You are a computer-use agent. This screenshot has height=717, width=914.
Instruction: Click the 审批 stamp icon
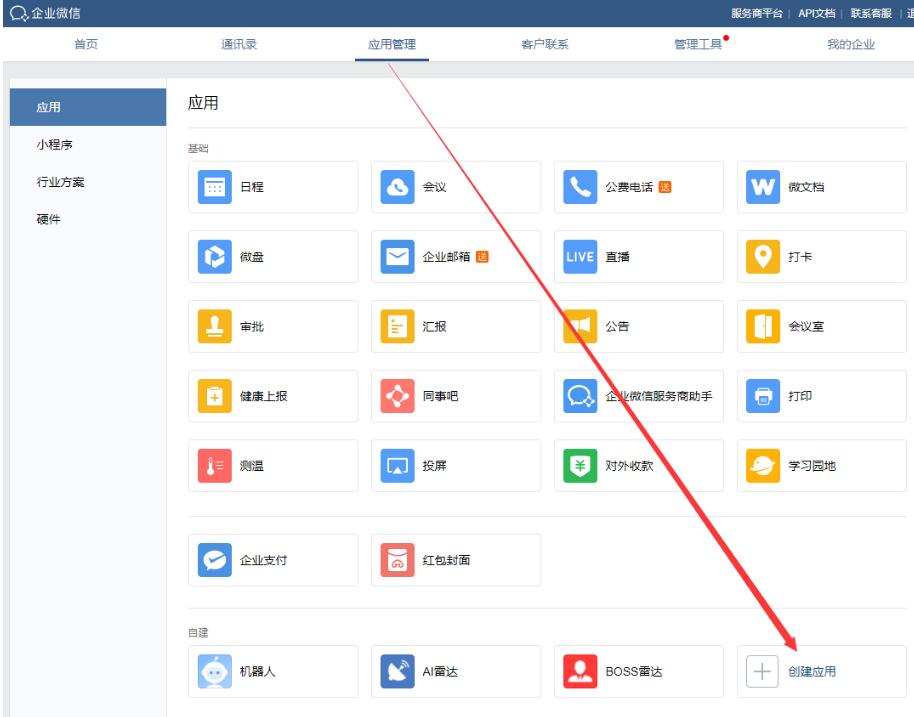pos(215,326)
